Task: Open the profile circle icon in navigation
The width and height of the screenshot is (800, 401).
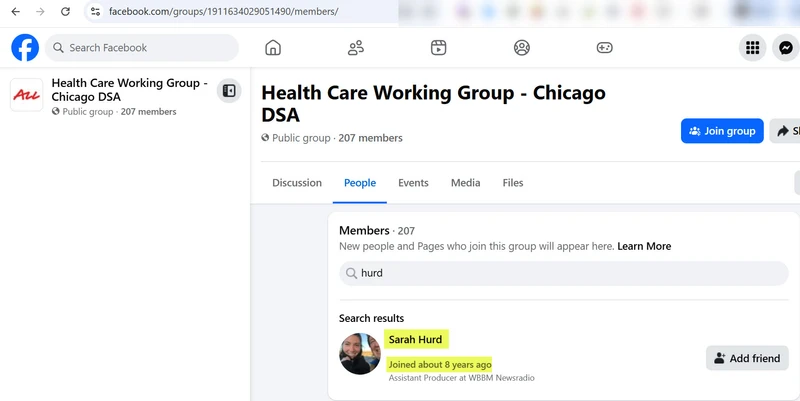Action: click(x=521, y=48)
